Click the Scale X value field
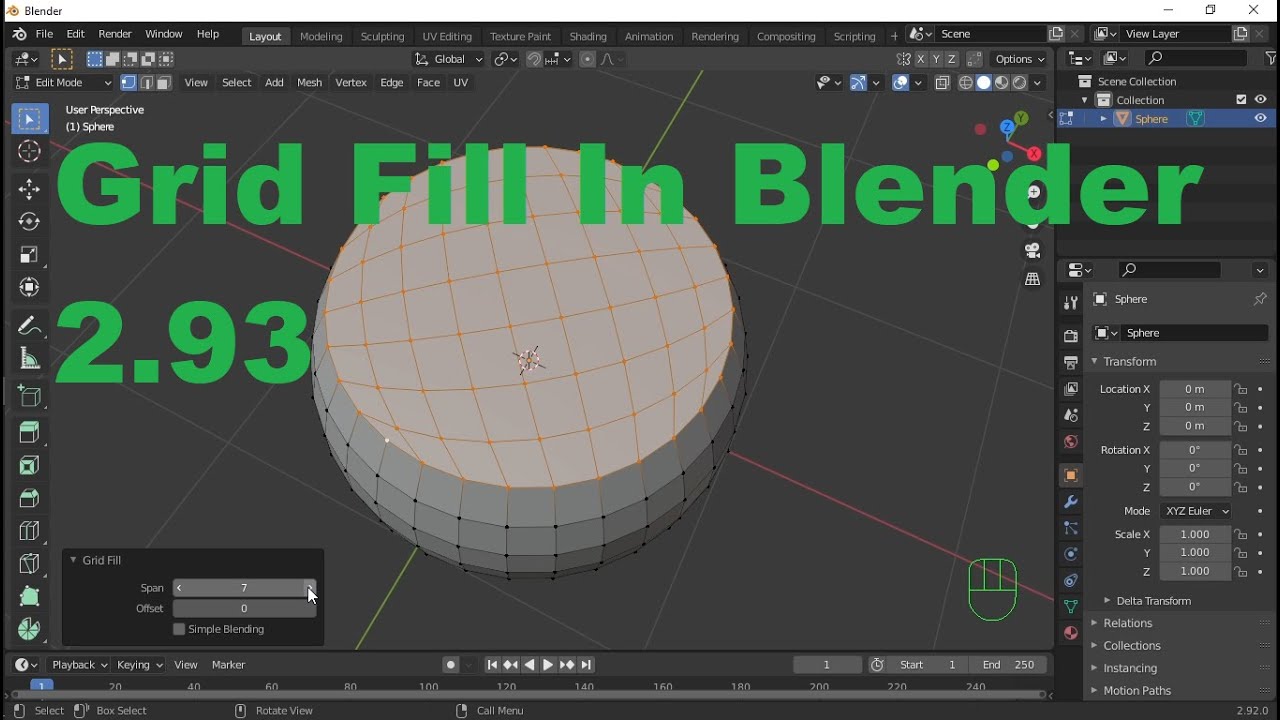The height and width of the screenshot is (720, 1280). [x=1195, y=534]
